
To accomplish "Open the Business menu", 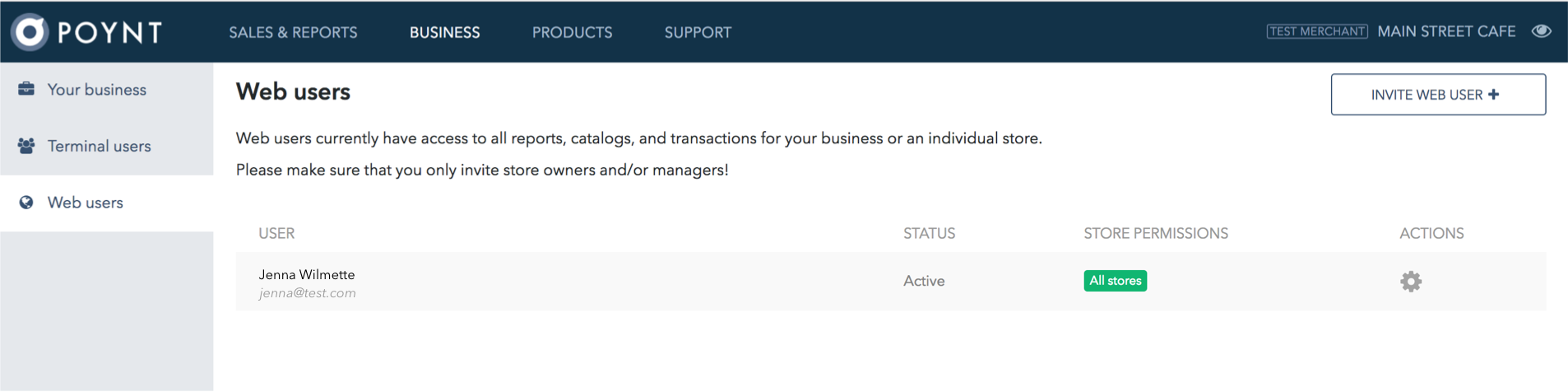I will 444,32.
